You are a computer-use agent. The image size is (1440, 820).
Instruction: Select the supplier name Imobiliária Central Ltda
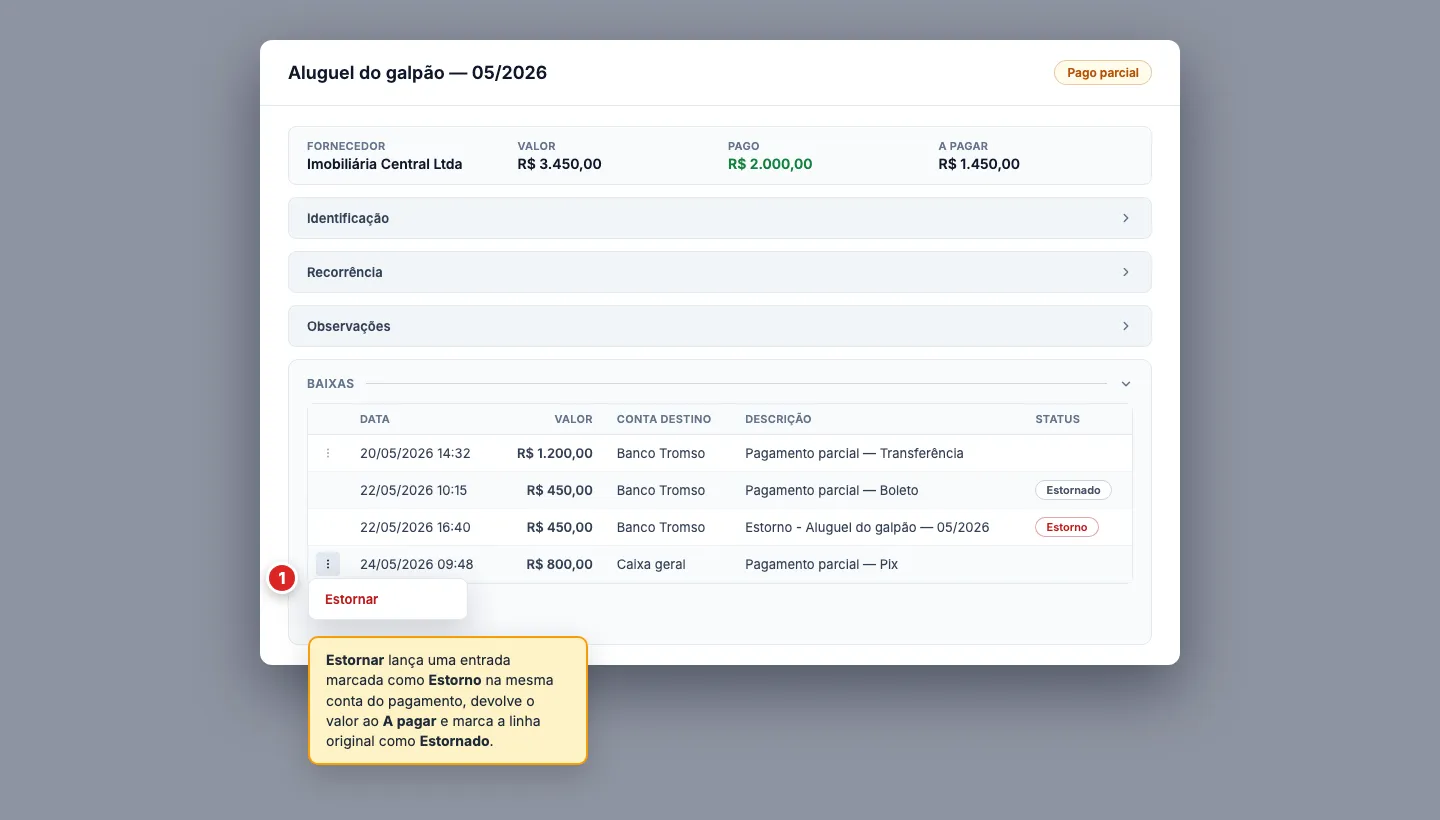click(x=385, y=164)
